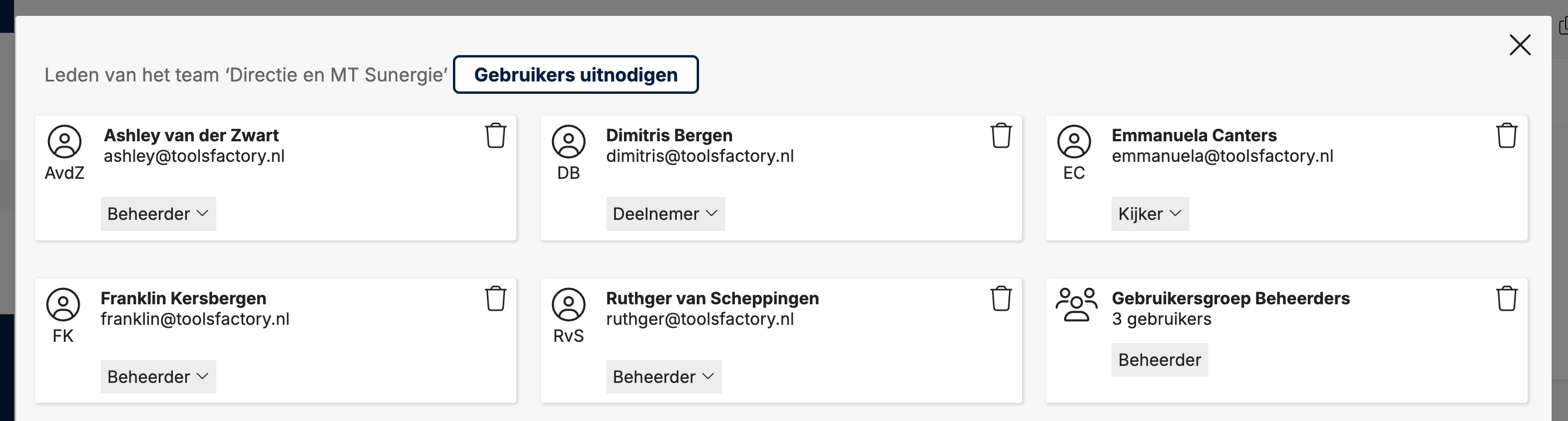The width and height of the screenshot is (1568, 421).
Task: Click Ashley van der Zwart's avatar icon
Action: [x=64, y=141]
